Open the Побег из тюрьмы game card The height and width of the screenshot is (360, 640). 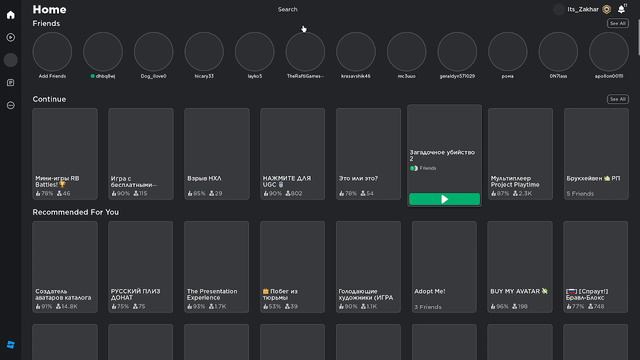click(x=293, y=267)
